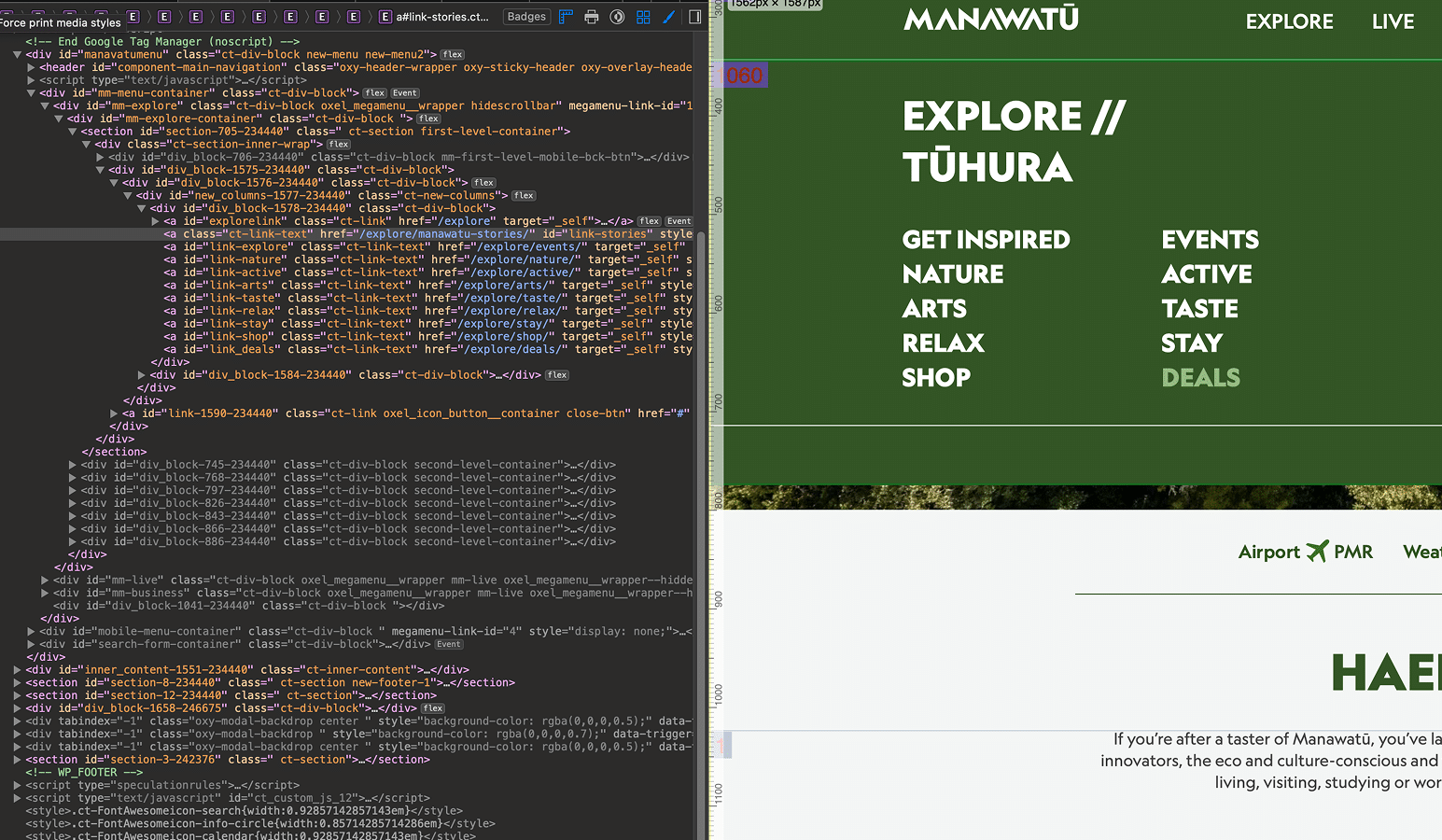Open the SHOP menu link
This screenshot has width=1442, height=840.
936,378
